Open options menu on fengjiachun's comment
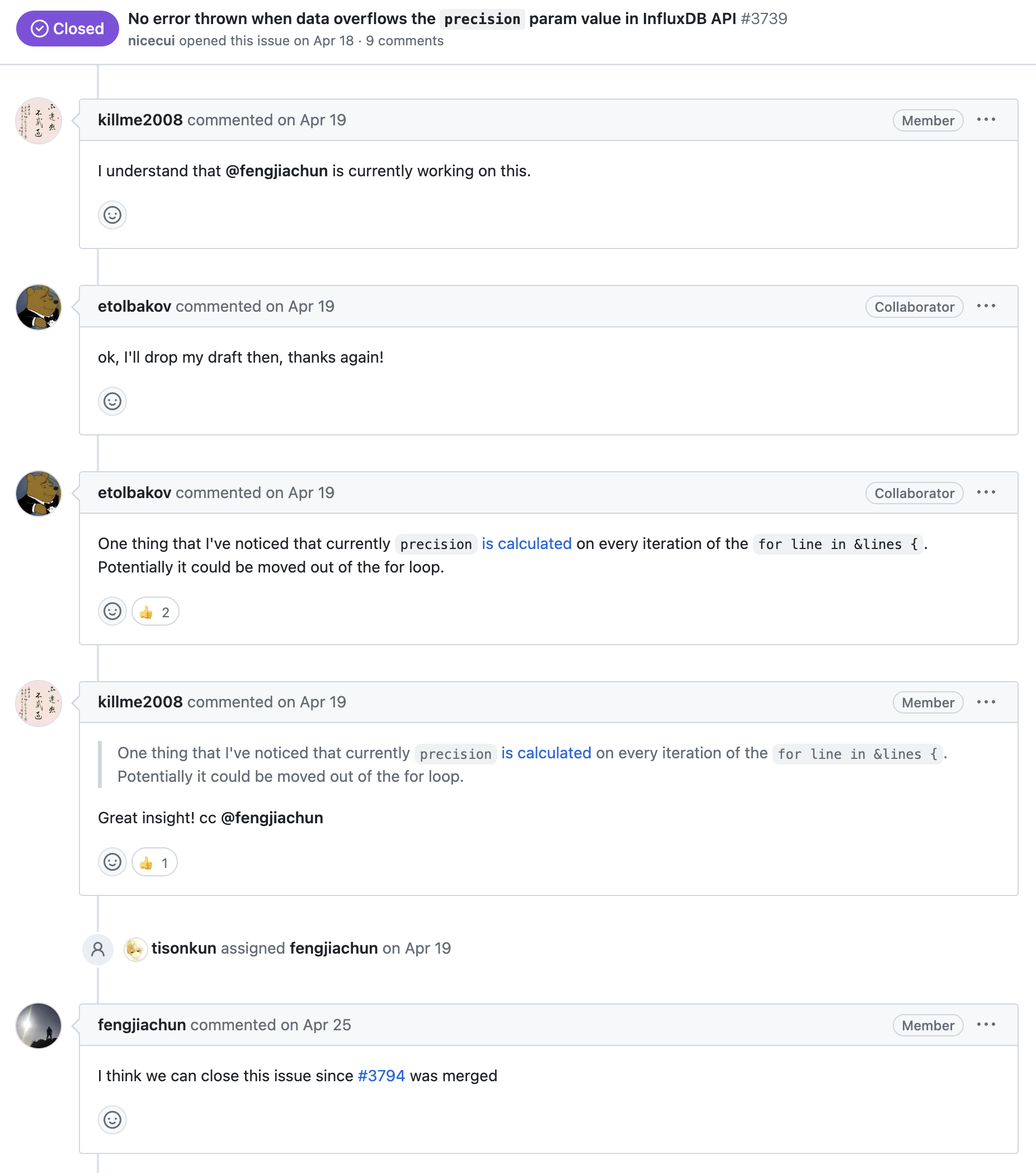This screenshot has height=1173, width=1036. pos(986,1025)
